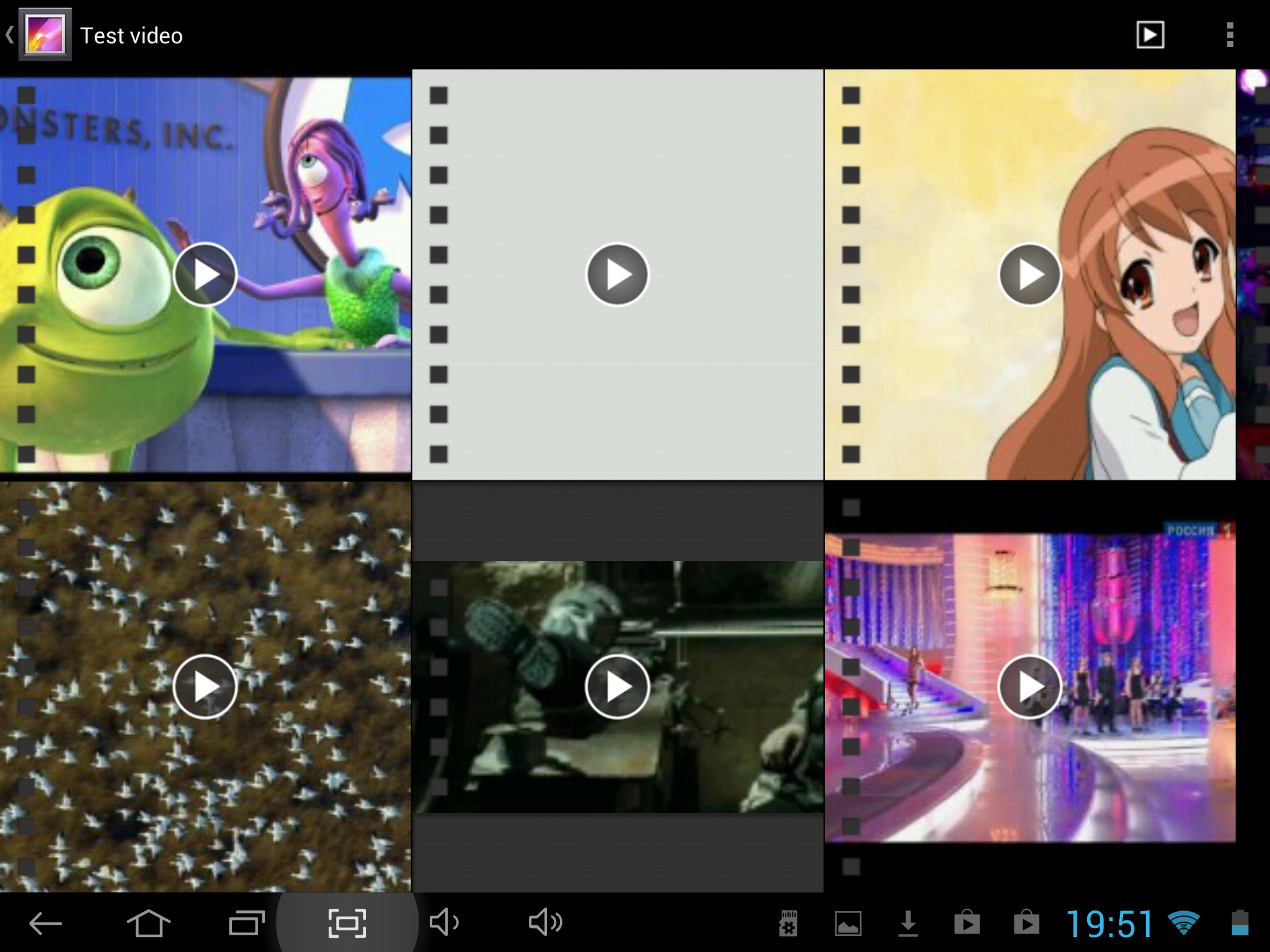Viewport: 1270px width, 952px height.
Task: Open recent apps overview
Action: tap(247, 923)
